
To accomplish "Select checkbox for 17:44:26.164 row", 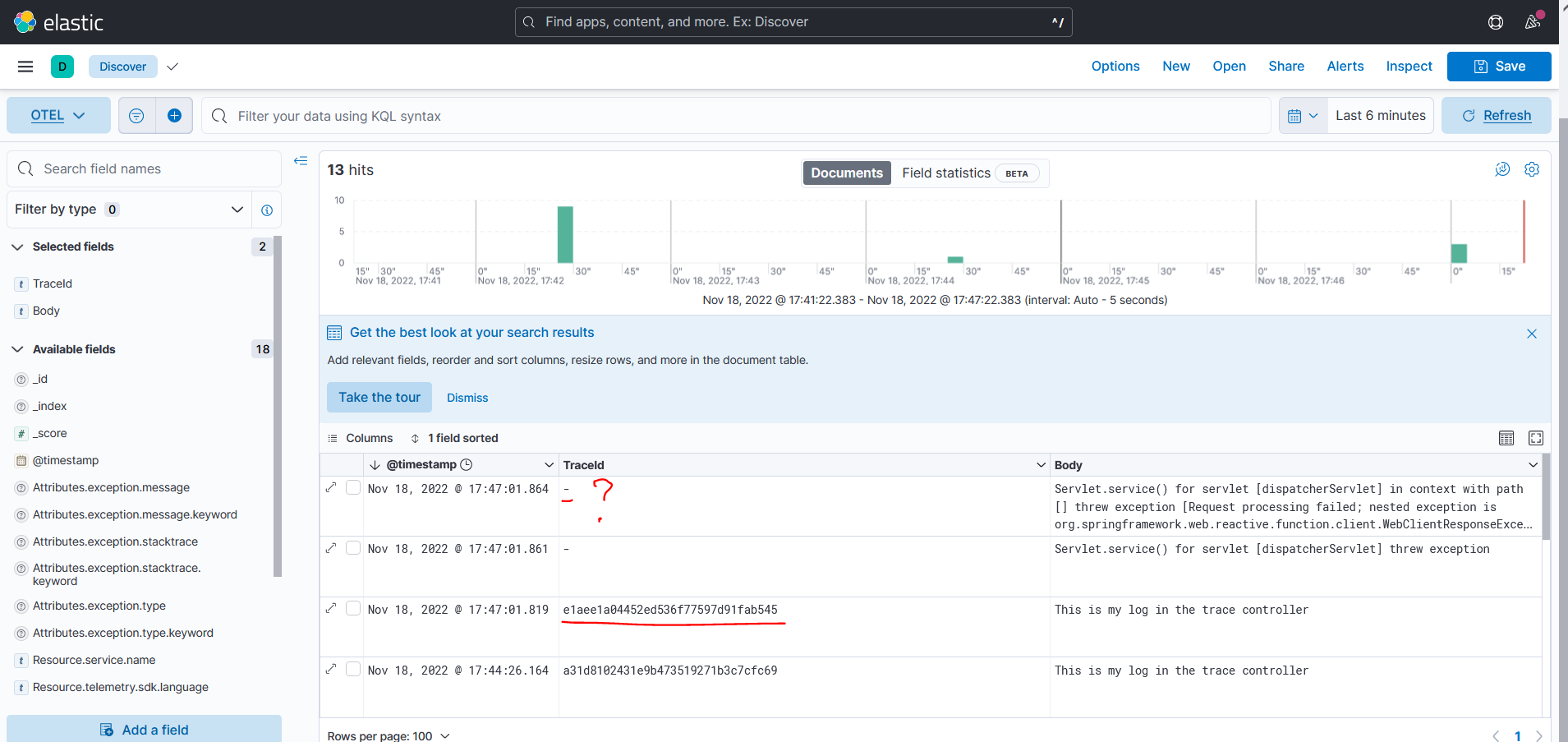I will coord(353,669).
